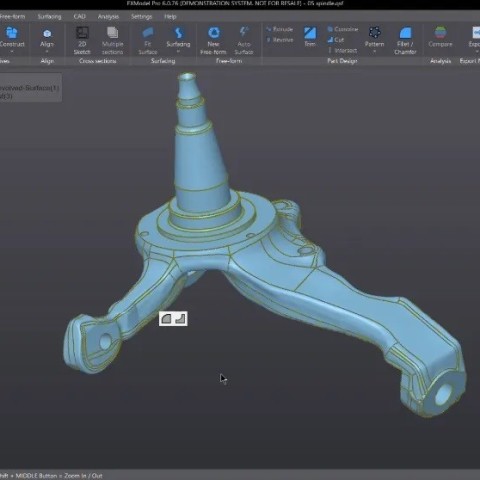Image resolution: width=480 pixels, height=480 pixels.
Task: Select the Revolved-Surface(1) label
Action: pyautogui.click(x=30, y=88)
